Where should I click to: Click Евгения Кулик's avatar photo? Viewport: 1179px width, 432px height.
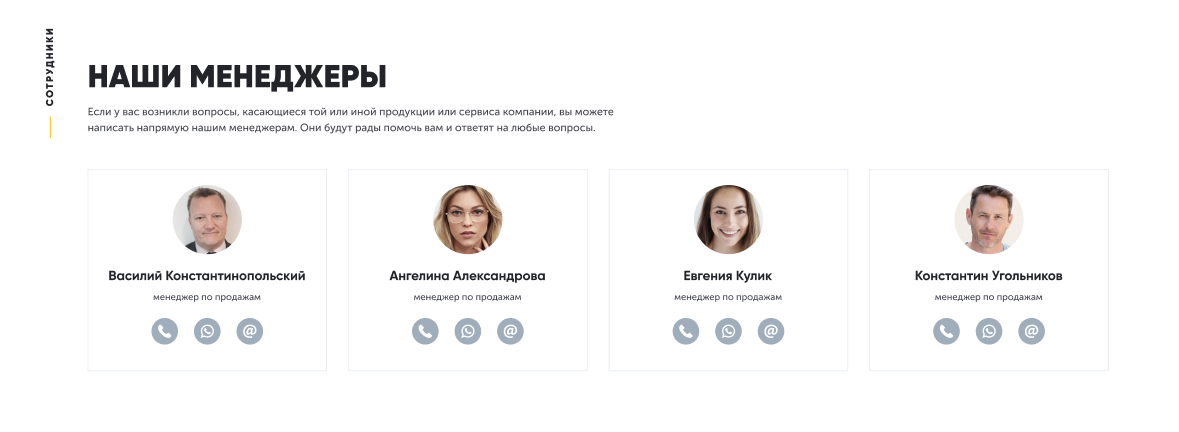click(x=728, y=219)
